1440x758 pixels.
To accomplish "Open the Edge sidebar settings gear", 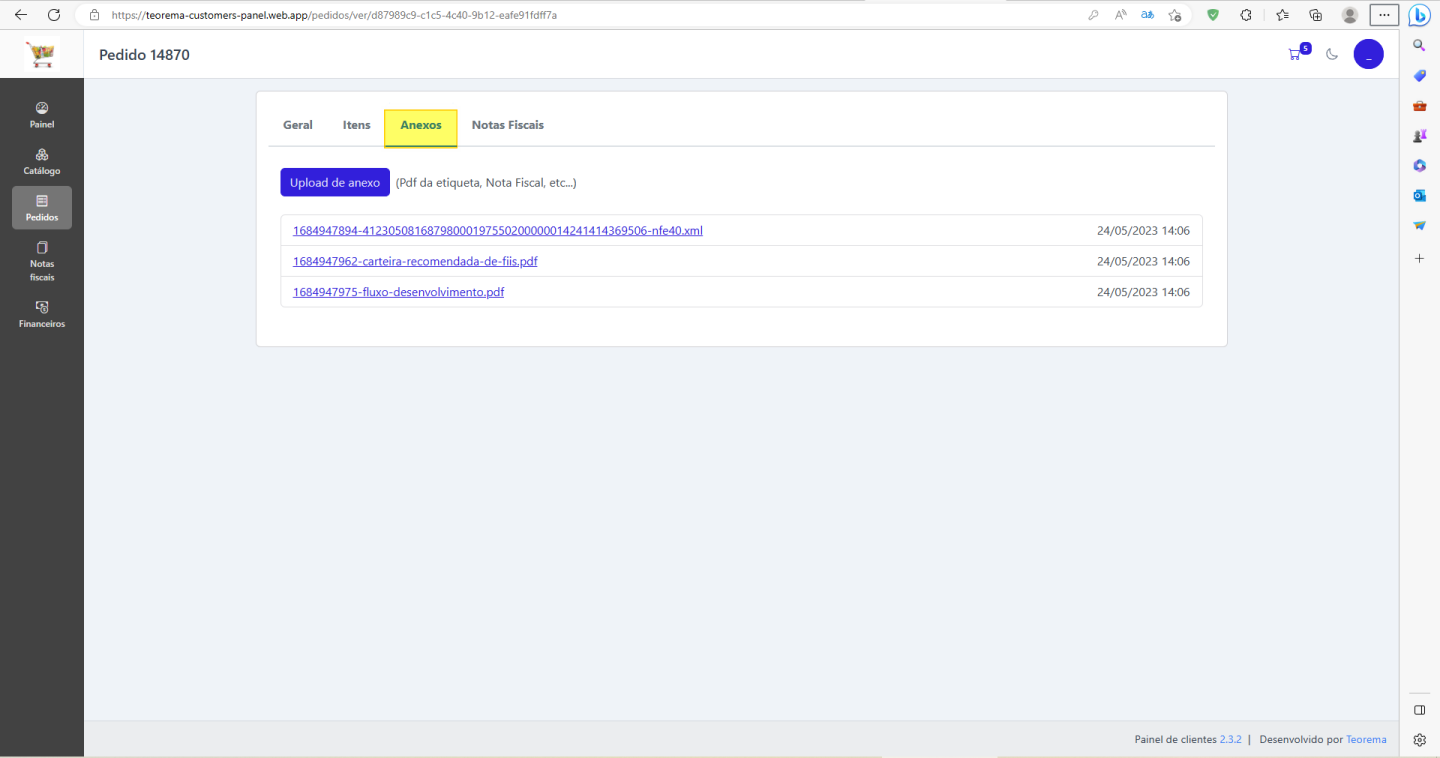I will click(x=1419, y=740).
